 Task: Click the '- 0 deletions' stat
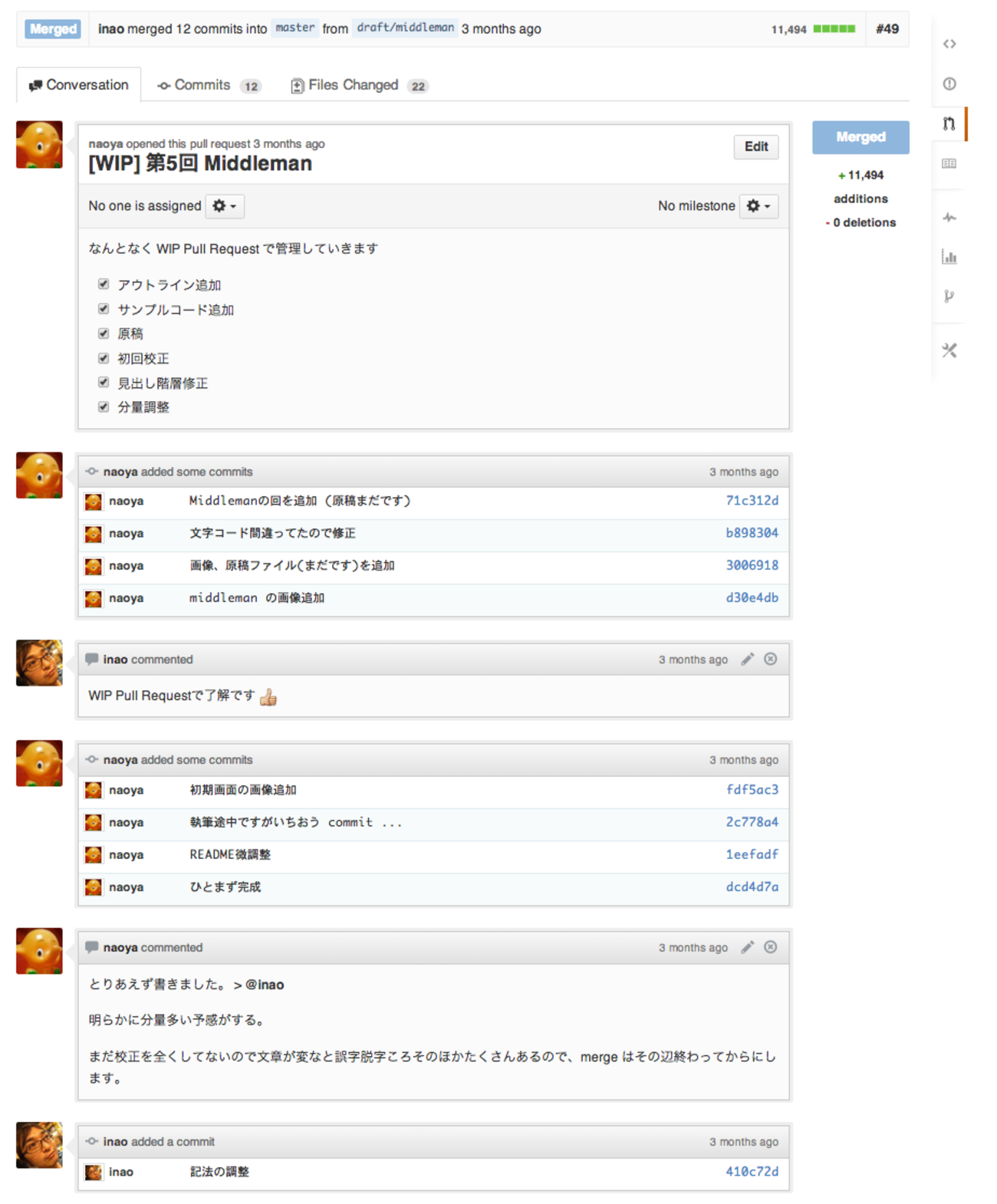click(860, 222)
